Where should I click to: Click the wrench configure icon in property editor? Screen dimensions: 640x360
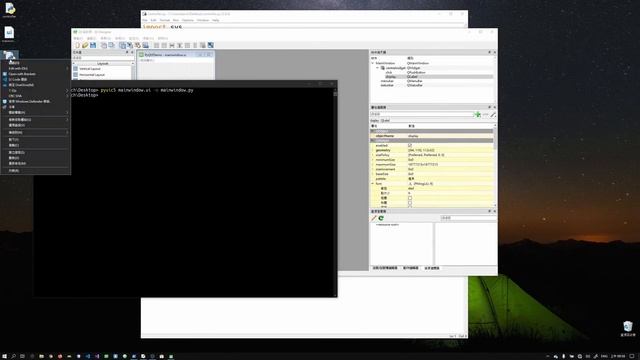coord(493,114)
